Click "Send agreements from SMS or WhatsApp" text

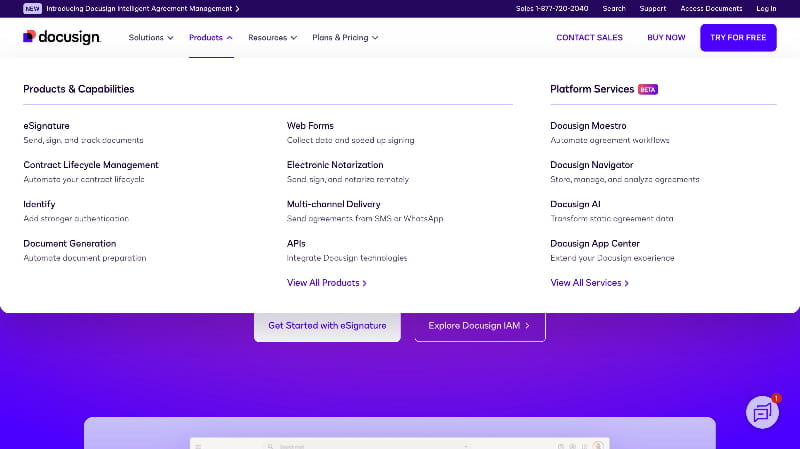[365, 219]
